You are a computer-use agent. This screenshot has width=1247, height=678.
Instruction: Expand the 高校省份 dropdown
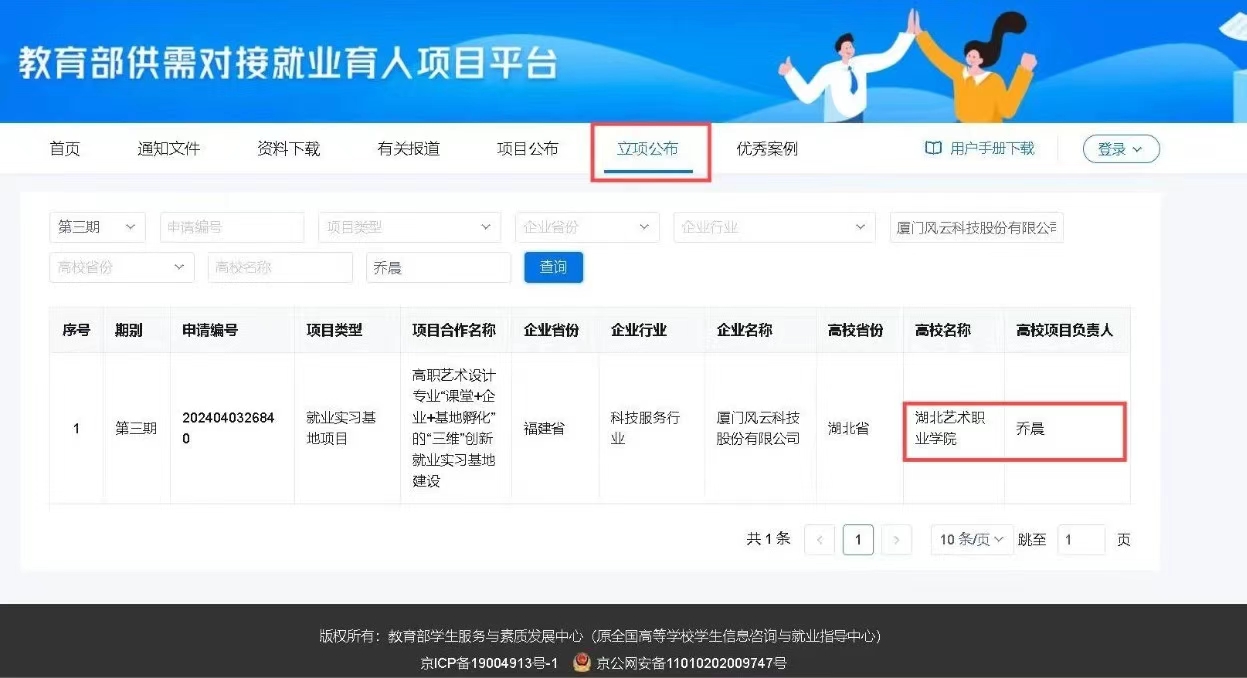pos(121,268)
